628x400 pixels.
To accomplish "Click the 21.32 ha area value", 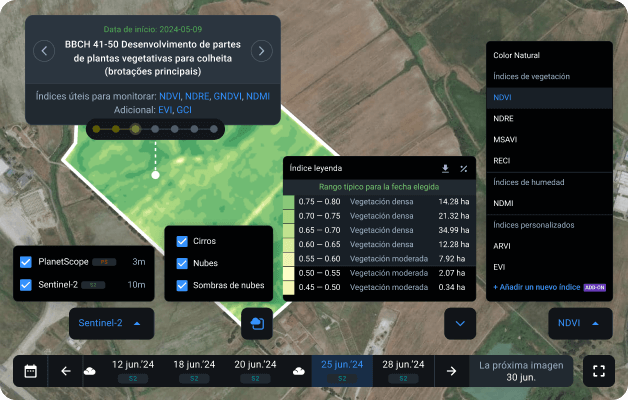I will tap(454, 216).
